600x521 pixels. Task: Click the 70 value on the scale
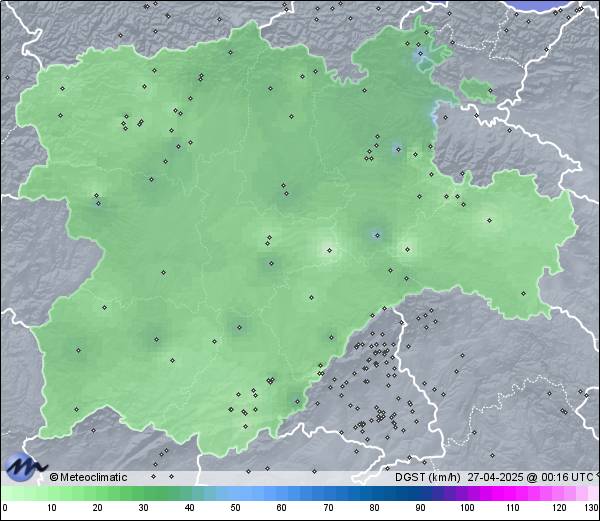[x=328, y=508]
